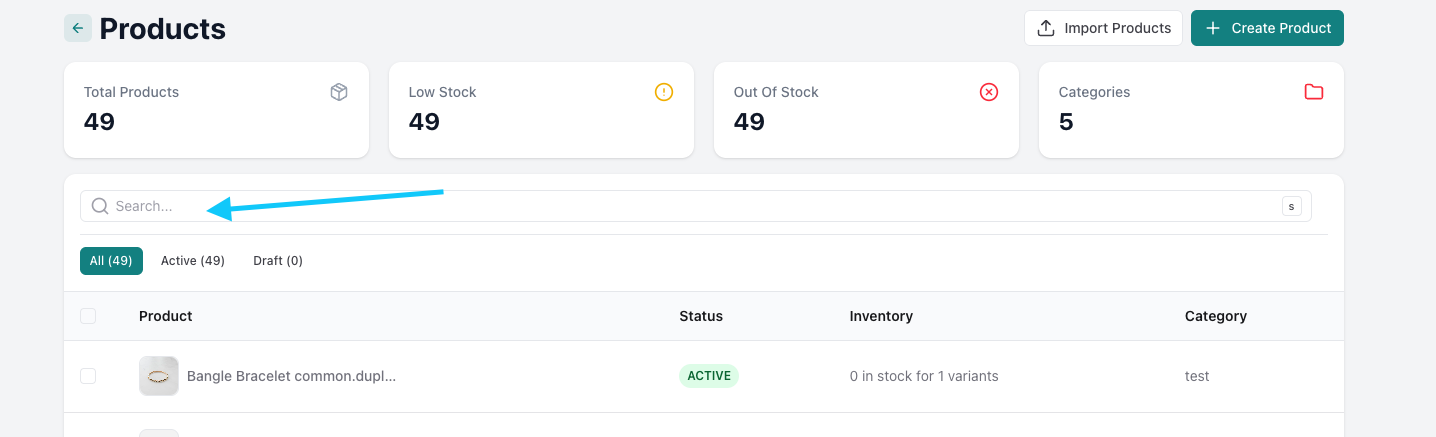Click the upload icon on Import Products

coord(1046,28)
